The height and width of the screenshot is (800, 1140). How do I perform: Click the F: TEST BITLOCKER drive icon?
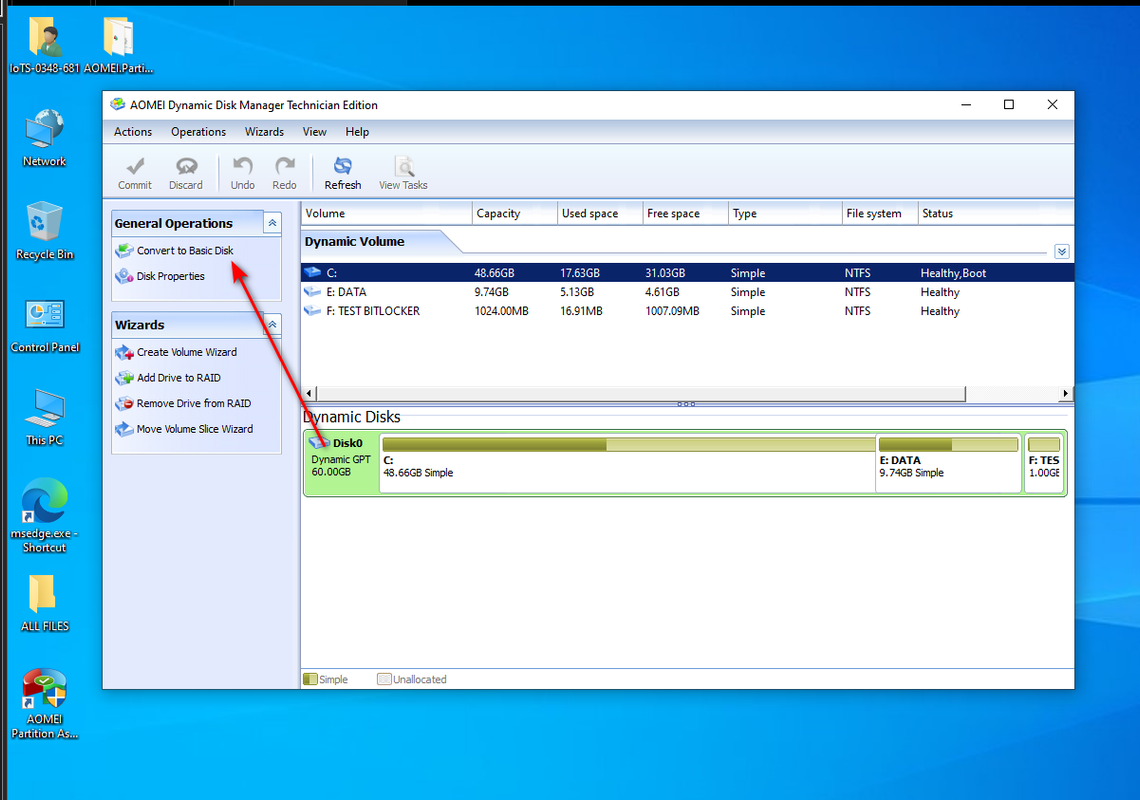point(313,311)
